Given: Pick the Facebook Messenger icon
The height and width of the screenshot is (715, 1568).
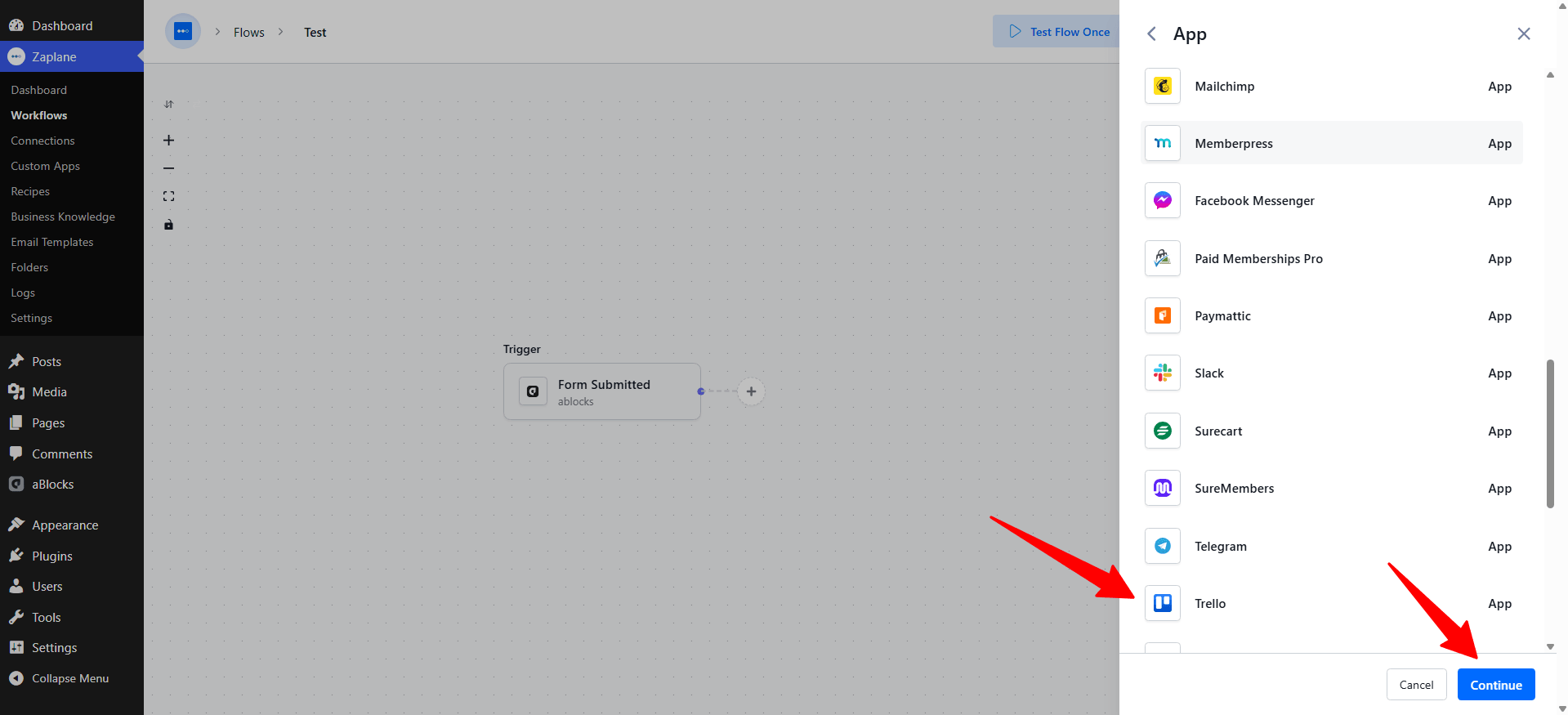Looking at the screenshot, I should click(x=1162, y=200).
